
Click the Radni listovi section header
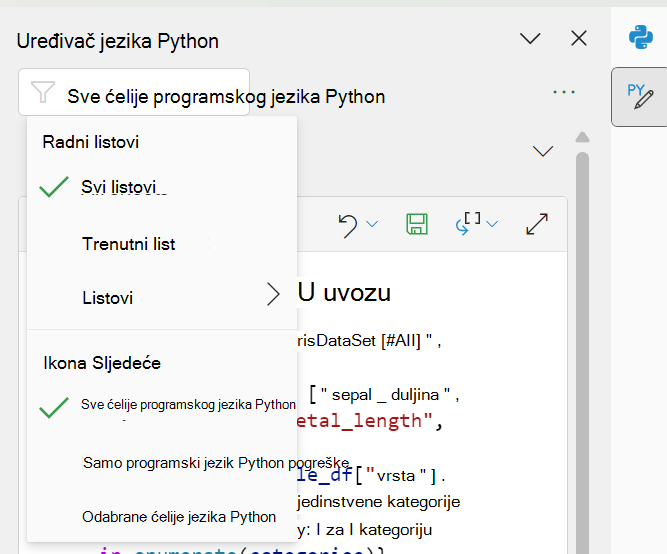coord(91,142)
